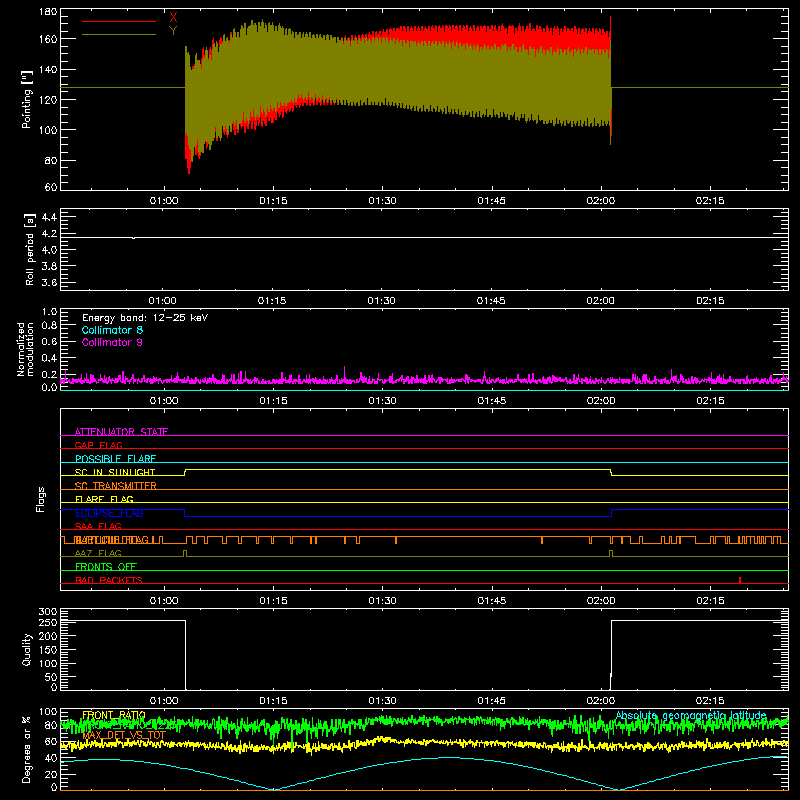
Task: Click the 3.6 value on Roll period axis
Action: tap(49, 282)
